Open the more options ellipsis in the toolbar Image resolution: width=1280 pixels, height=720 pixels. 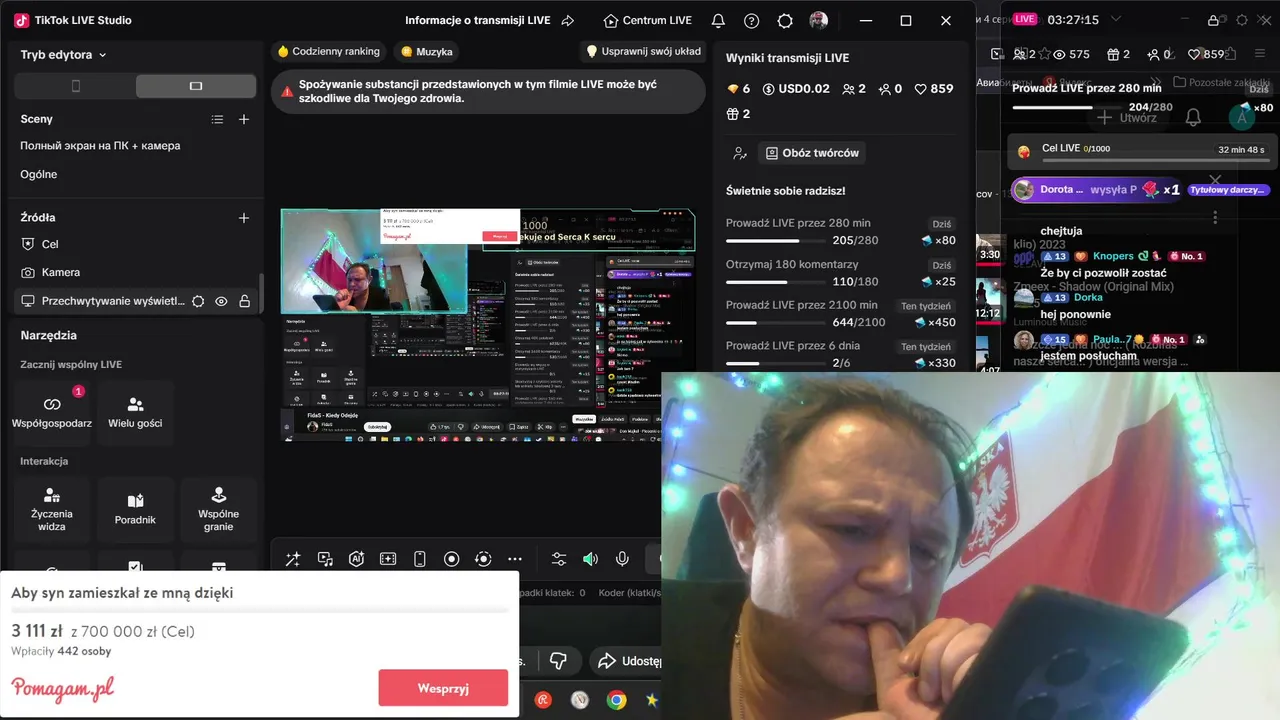515,559
